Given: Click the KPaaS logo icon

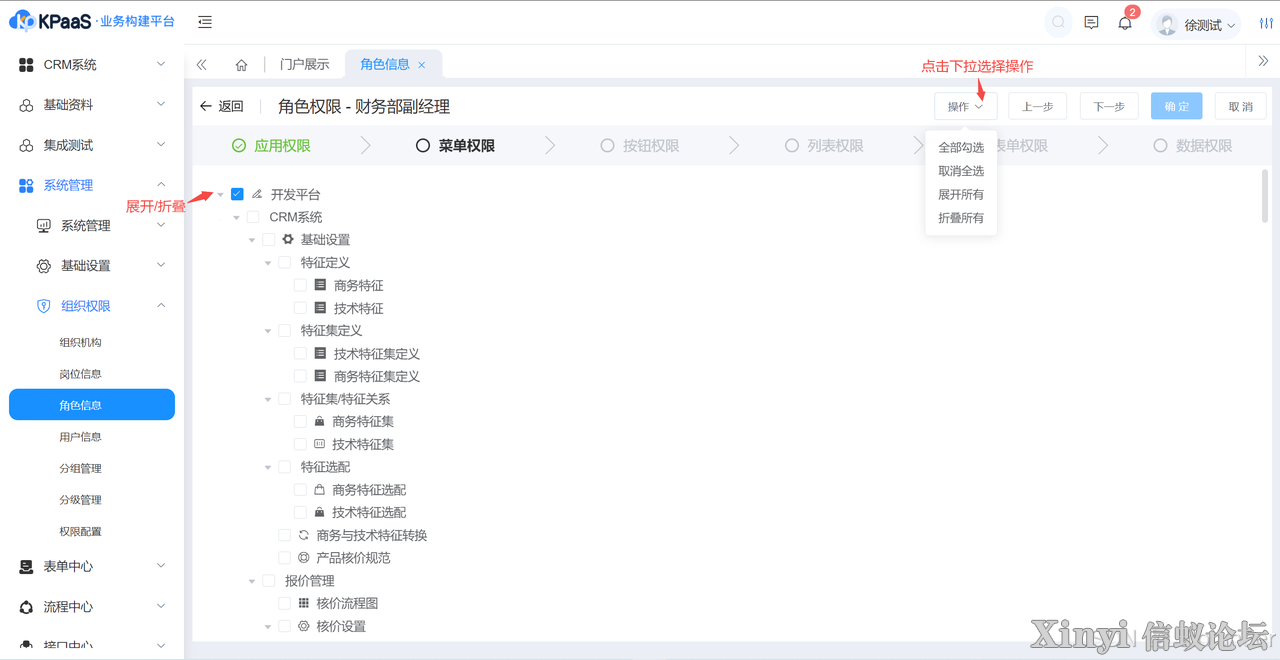Looking at the screenshot, I should click(x=22, y=21).
